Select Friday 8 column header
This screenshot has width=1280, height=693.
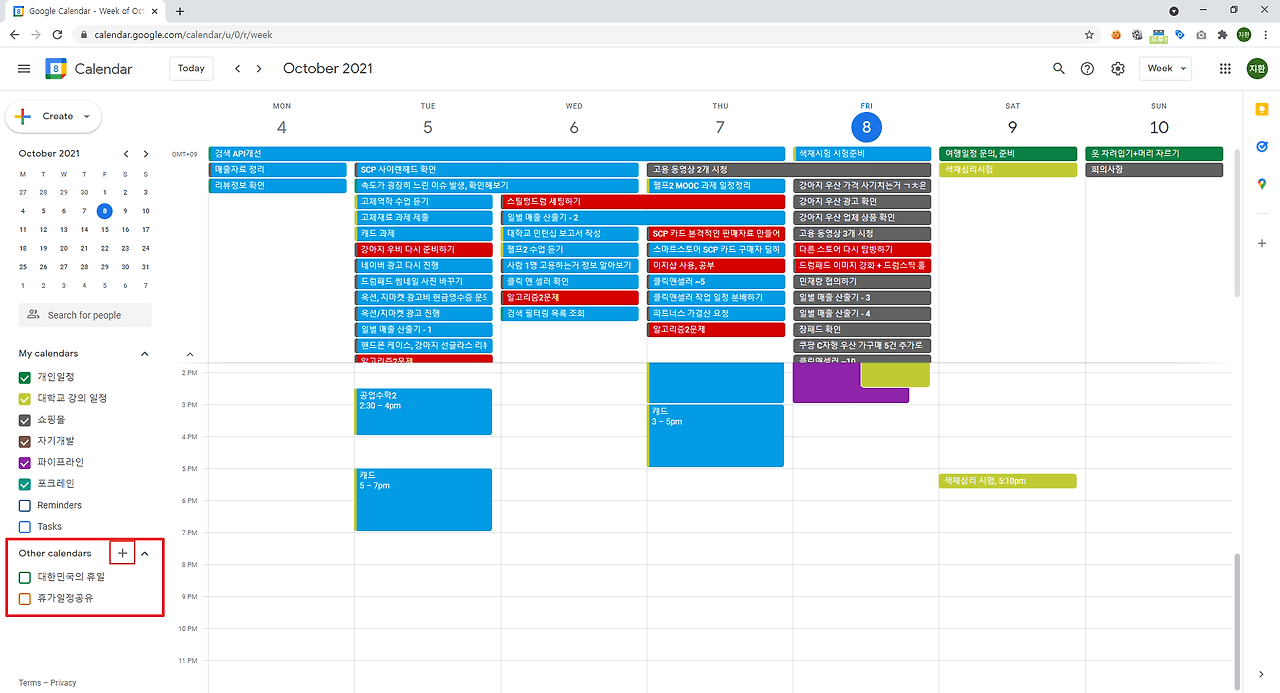click(866, 121)
